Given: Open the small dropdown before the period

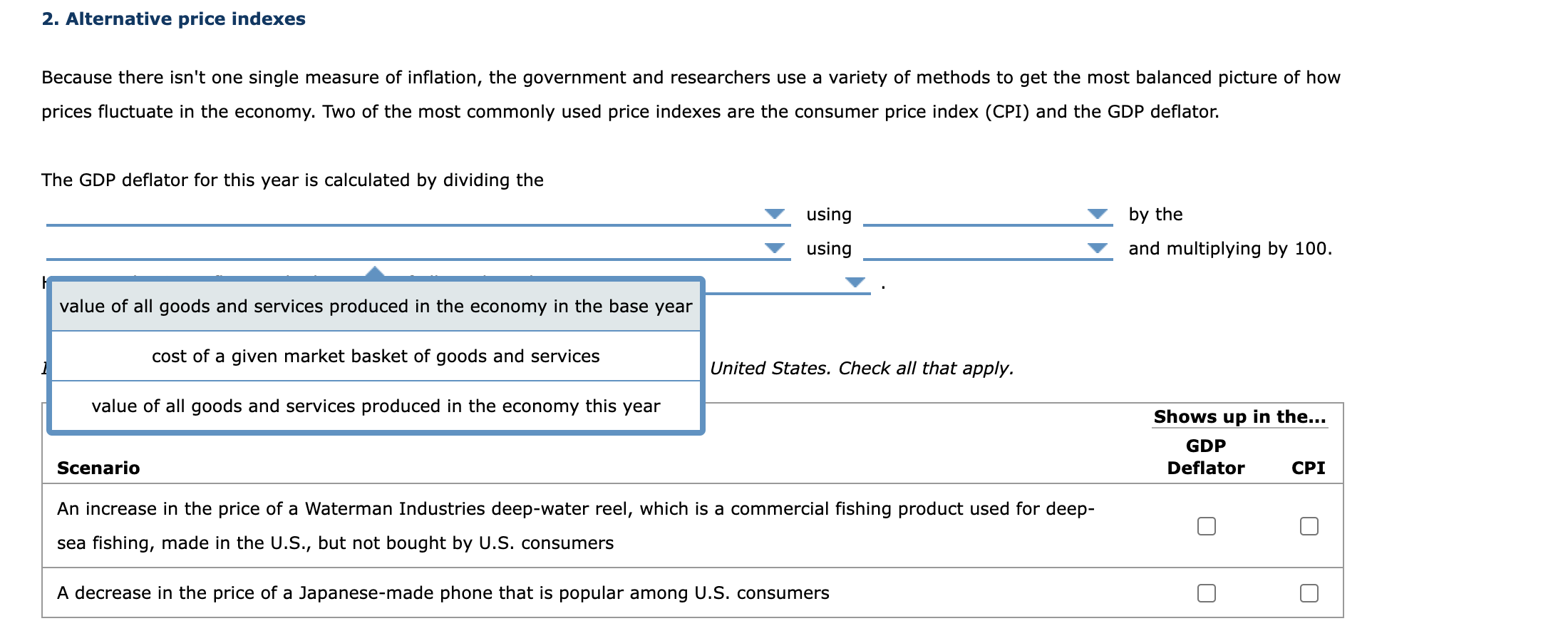Looking at the screenshot, I should [854, 282].
